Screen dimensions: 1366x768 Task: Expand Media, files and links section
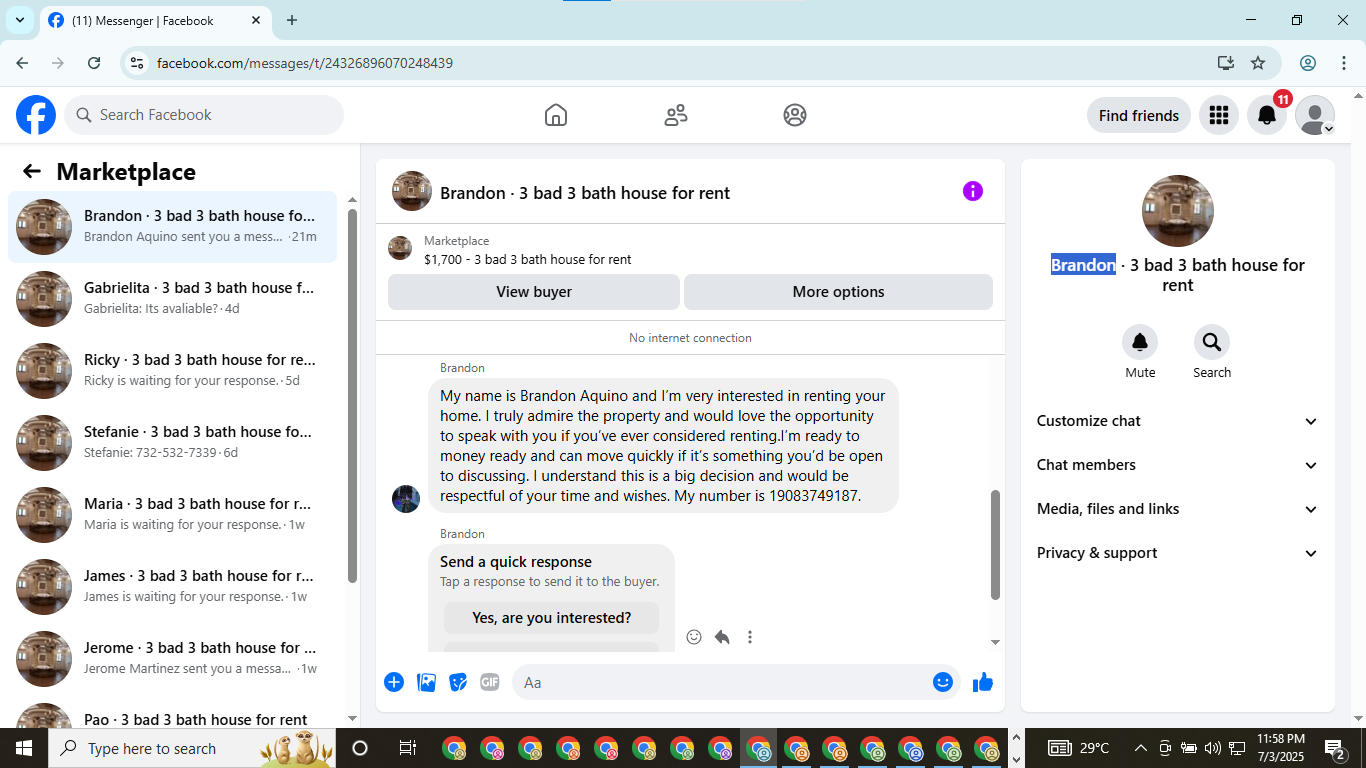coord(1178,509)
